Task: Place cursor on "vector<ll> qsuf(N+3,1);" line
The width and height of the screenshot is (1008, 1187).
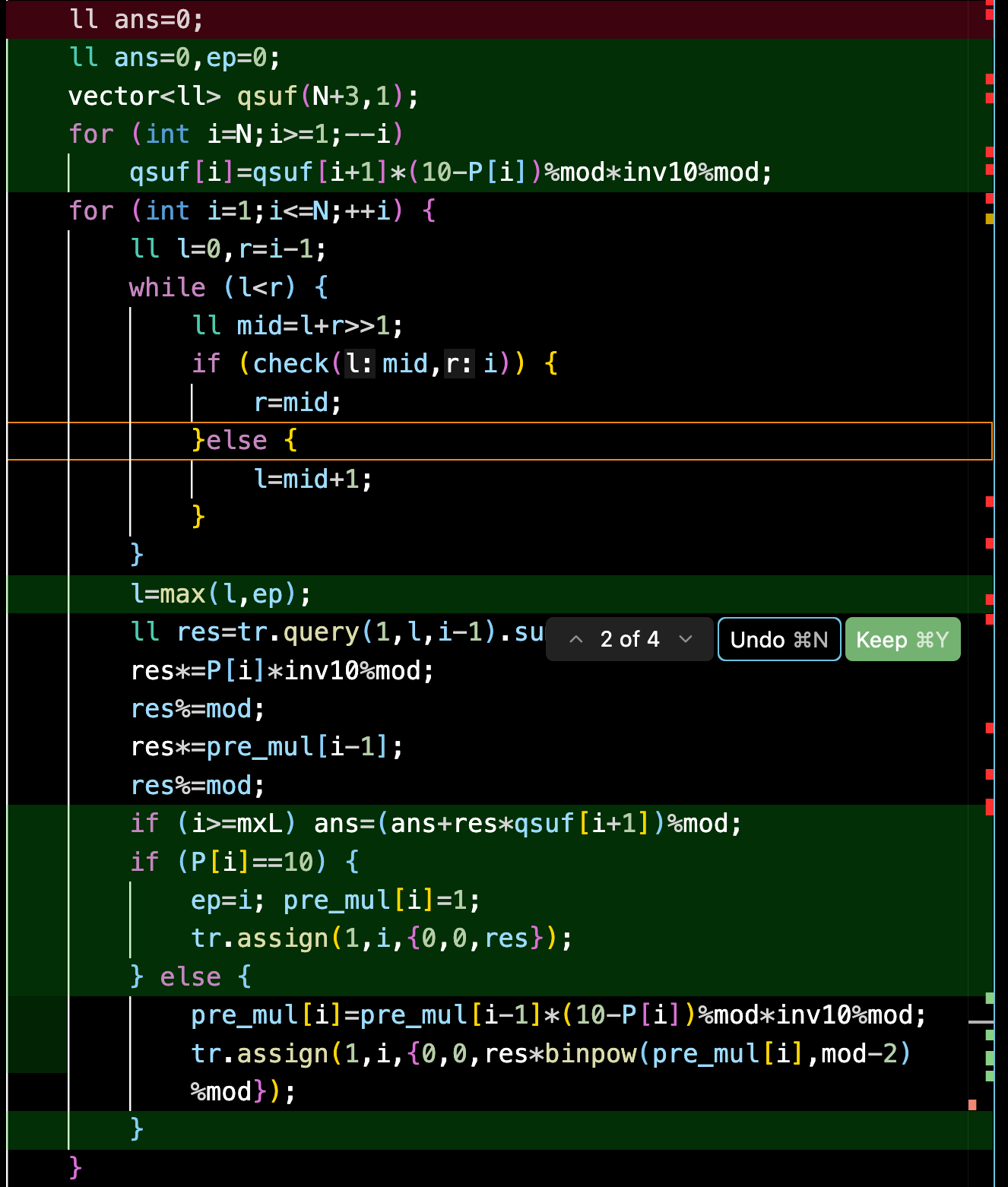Action: click(x=243, y=97)
